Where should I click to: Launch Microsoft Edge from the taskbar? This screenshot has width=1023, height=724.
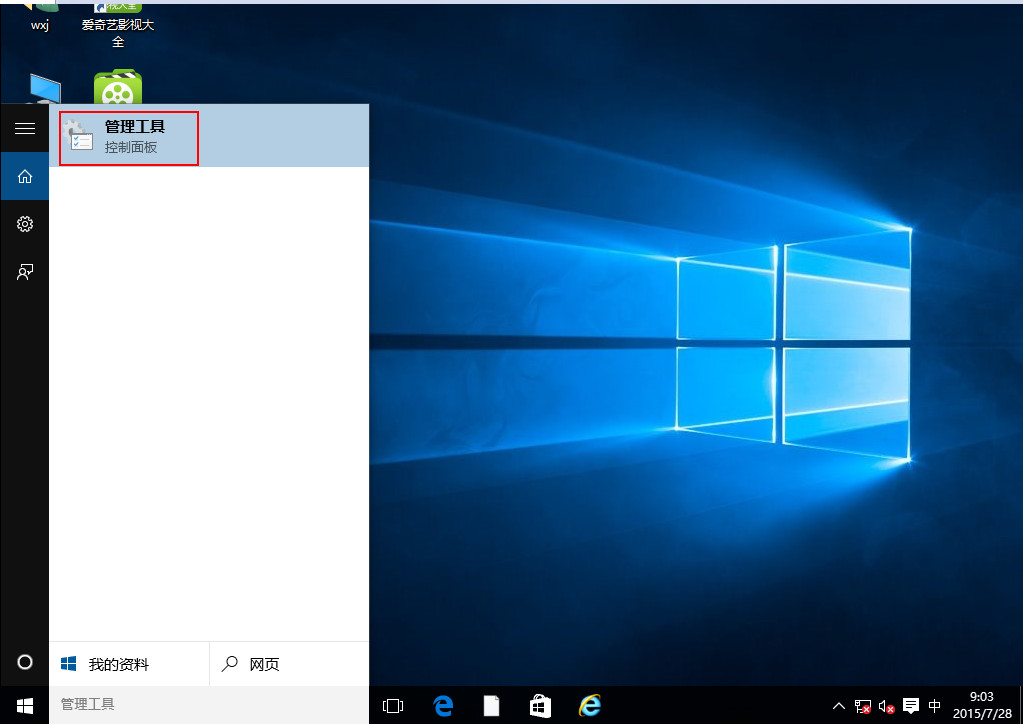pos(443,706)
